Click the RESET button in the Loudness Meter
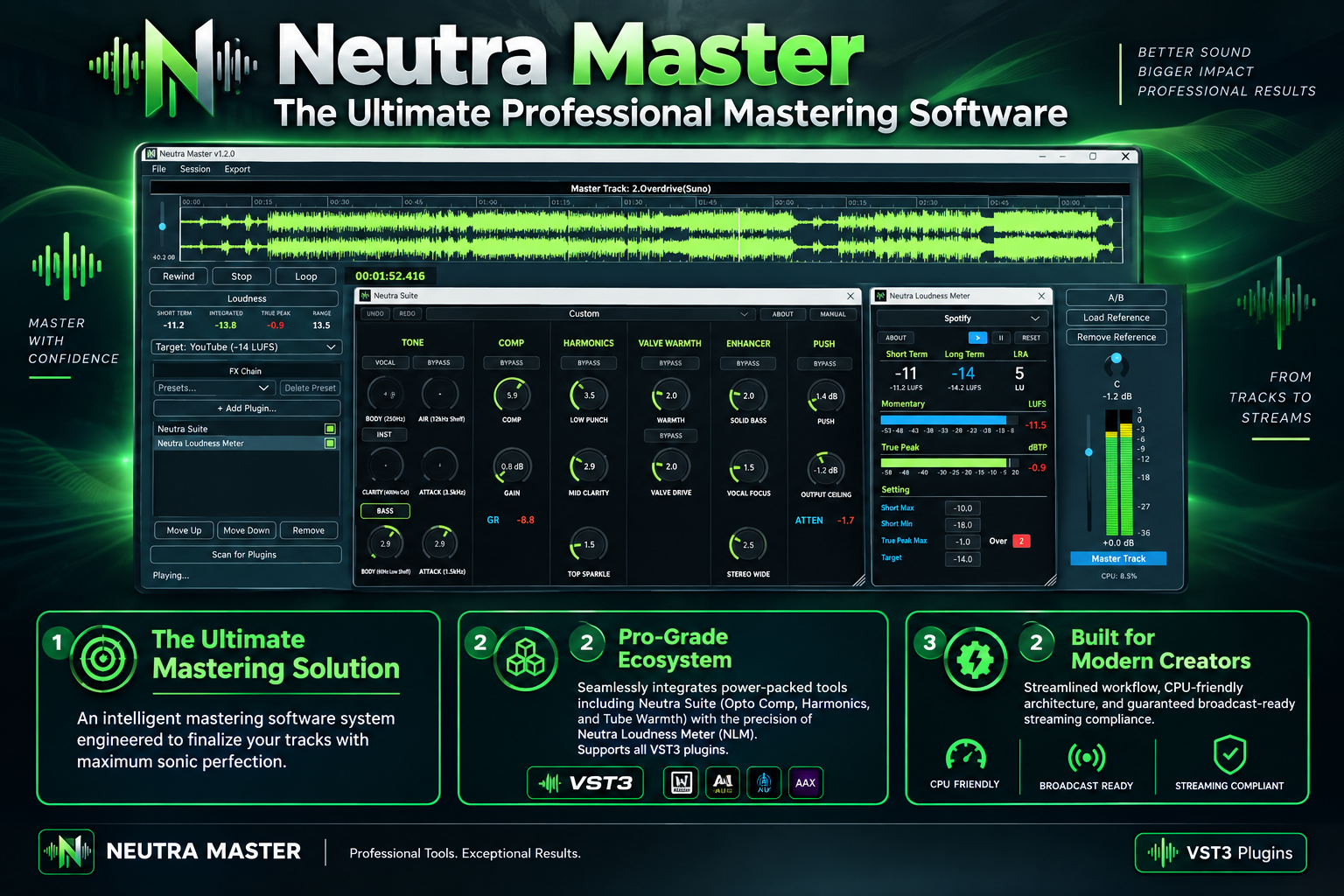Image resolution: width=1344 pixels, height=896 pixels. [x=1032, y=338]
